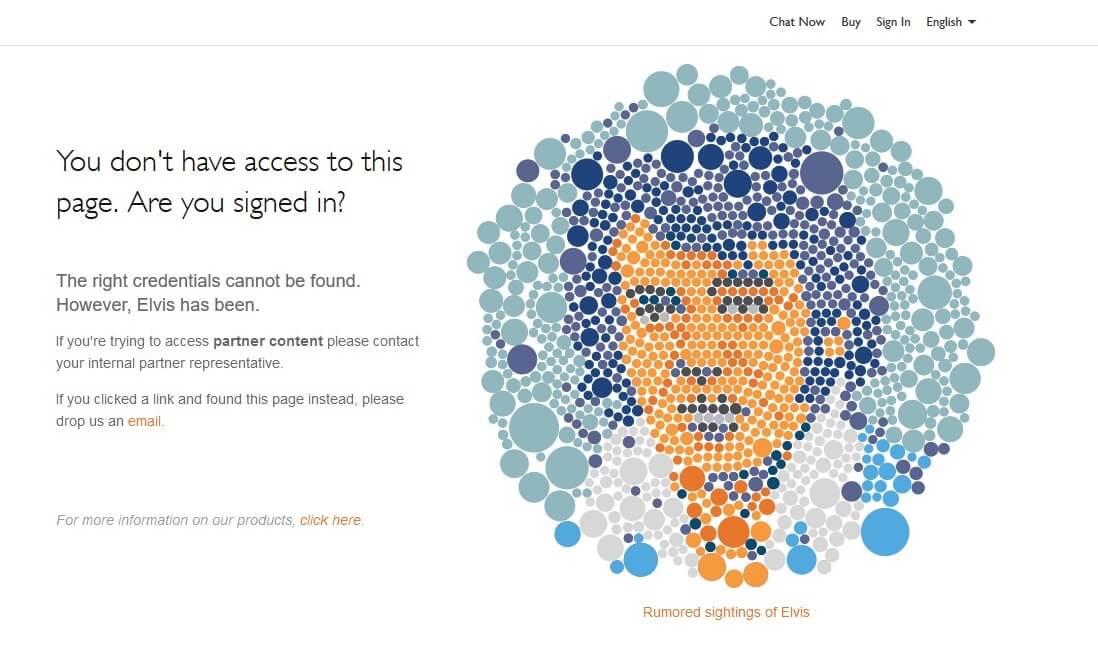Open the Chat Now link

797,22
